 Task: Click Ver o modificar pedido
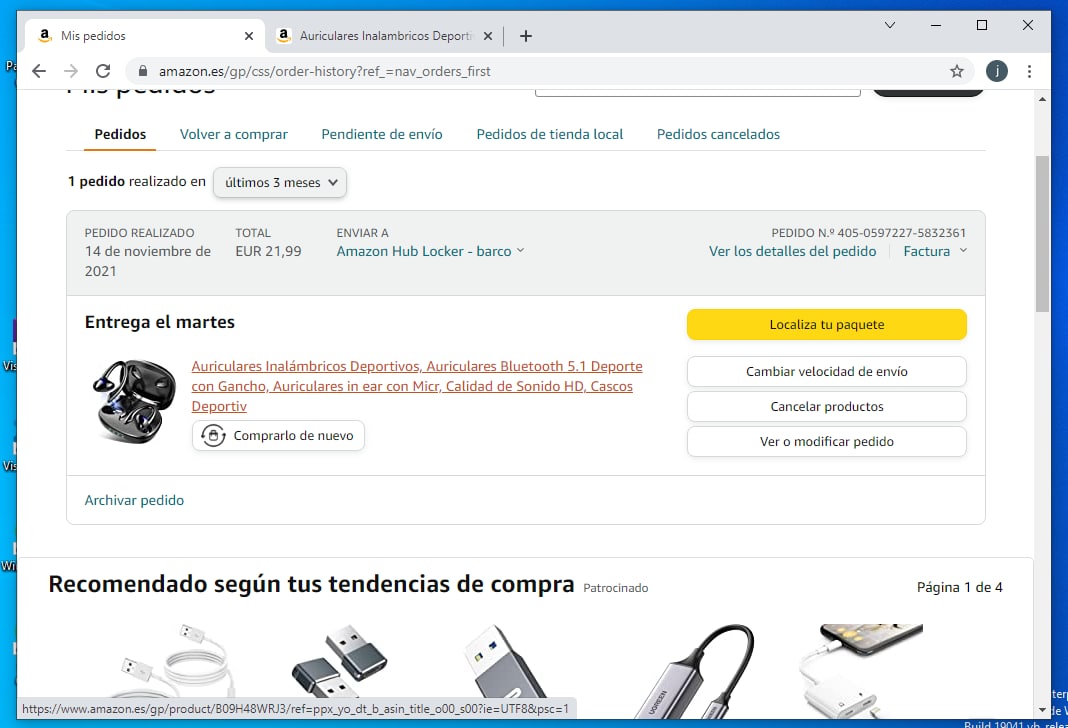coord(826,441)
